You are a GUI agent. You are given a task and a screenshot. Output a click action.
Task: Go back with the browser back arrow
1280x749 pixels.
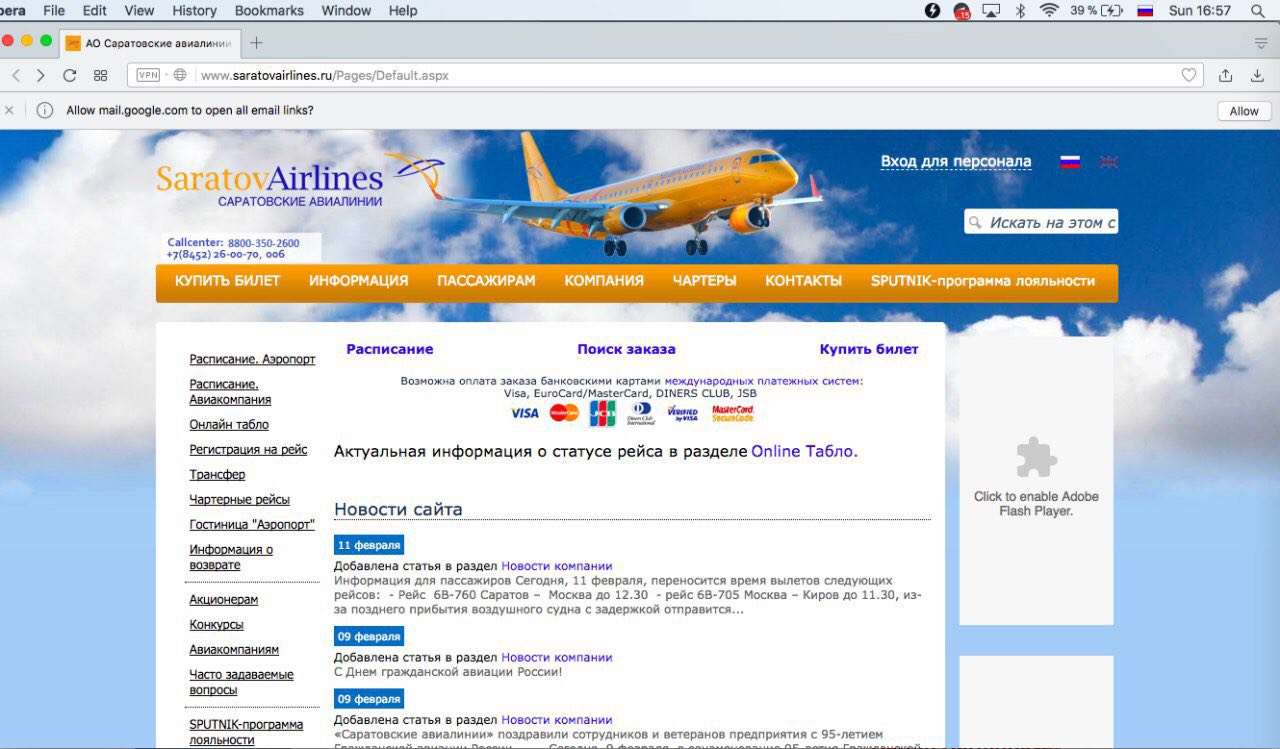pyautogui.click(x=15, y=75)
